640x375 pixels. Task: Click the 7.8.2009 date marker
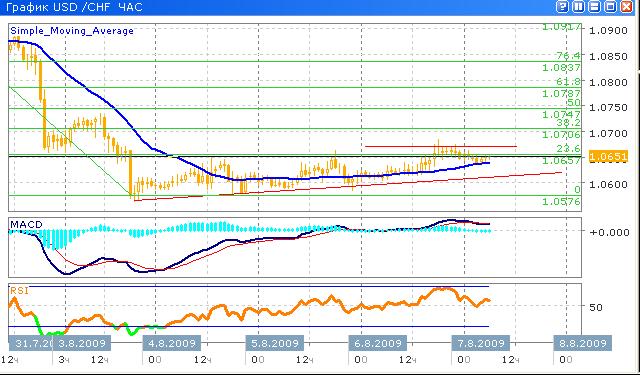pyautogui.click(x=480, y=343)
